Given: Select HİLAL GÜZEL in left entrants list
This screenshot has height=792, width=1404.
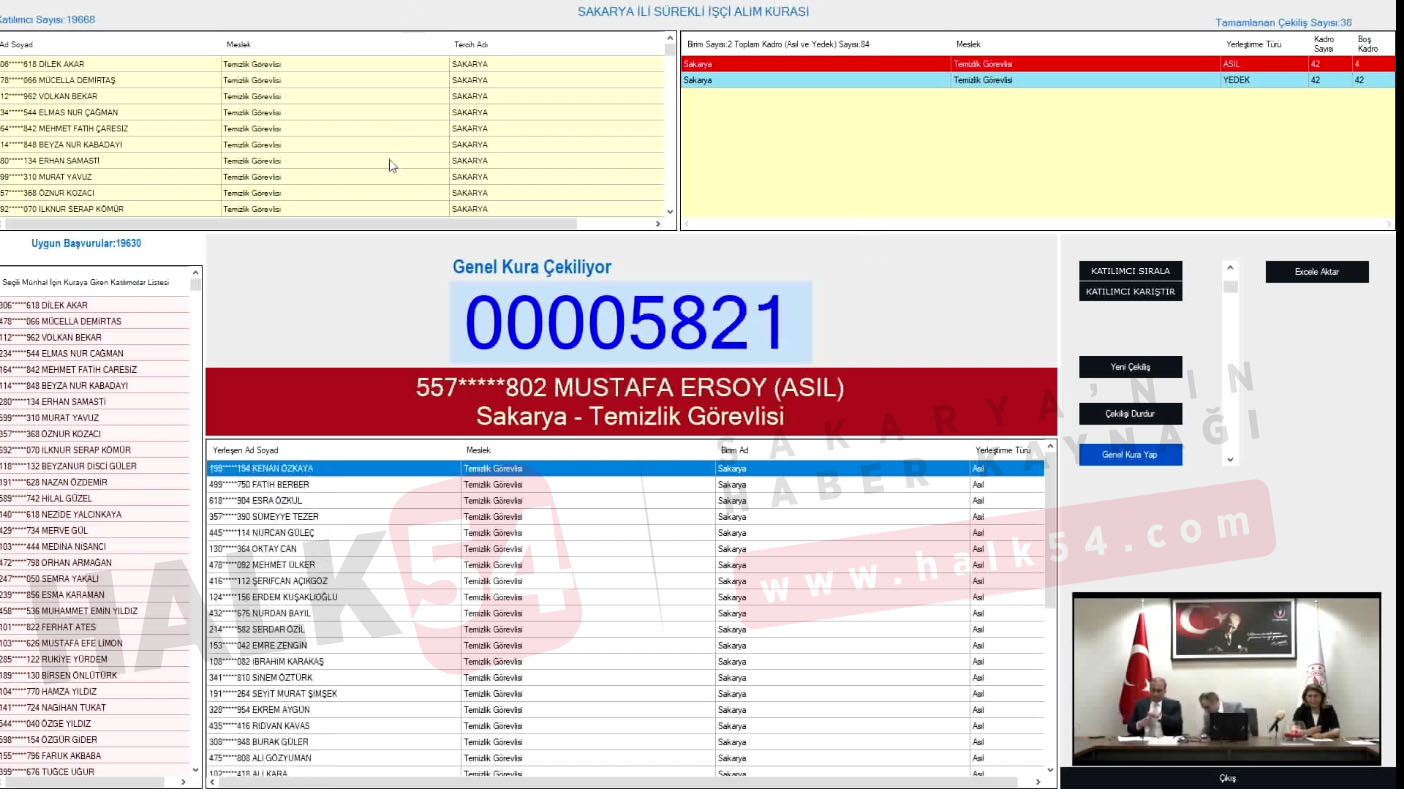Looking at the screenshot, I should (x=95, y=498).
